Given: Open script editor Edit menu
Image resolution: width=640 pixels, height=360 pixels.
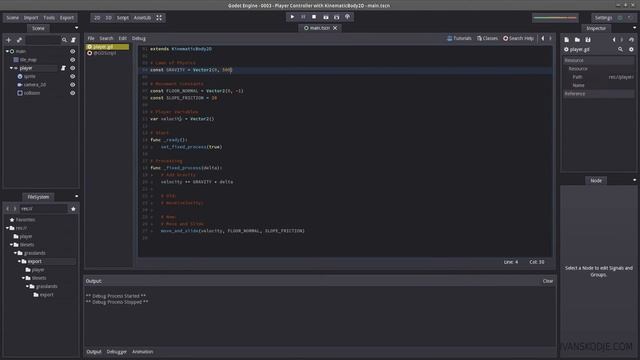Looking at the screenshot, I should pyautogui.click(x=122, y=38).
